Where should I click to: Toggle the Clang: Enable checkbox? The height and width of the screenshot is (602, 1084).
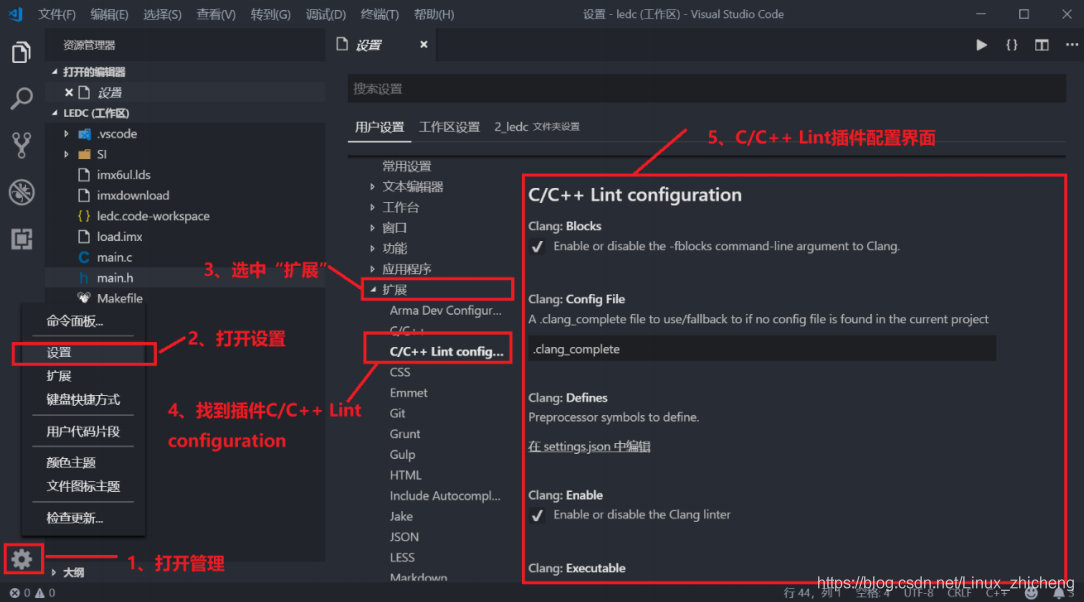click(537, 515)
